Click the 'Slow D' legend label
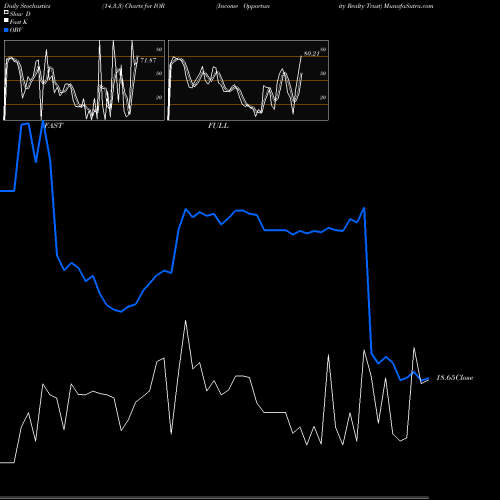 [x=20, y=14]
